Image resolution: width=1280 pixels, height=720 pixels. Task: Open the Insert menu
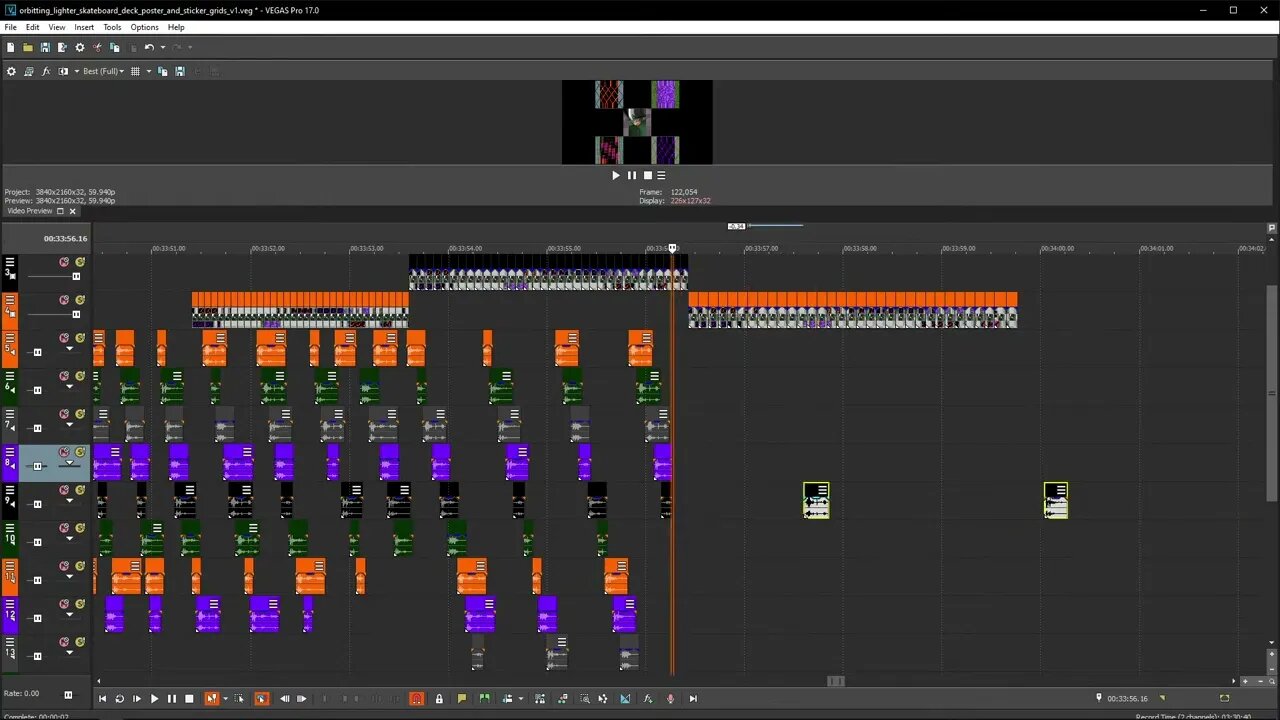coord(84,27)
